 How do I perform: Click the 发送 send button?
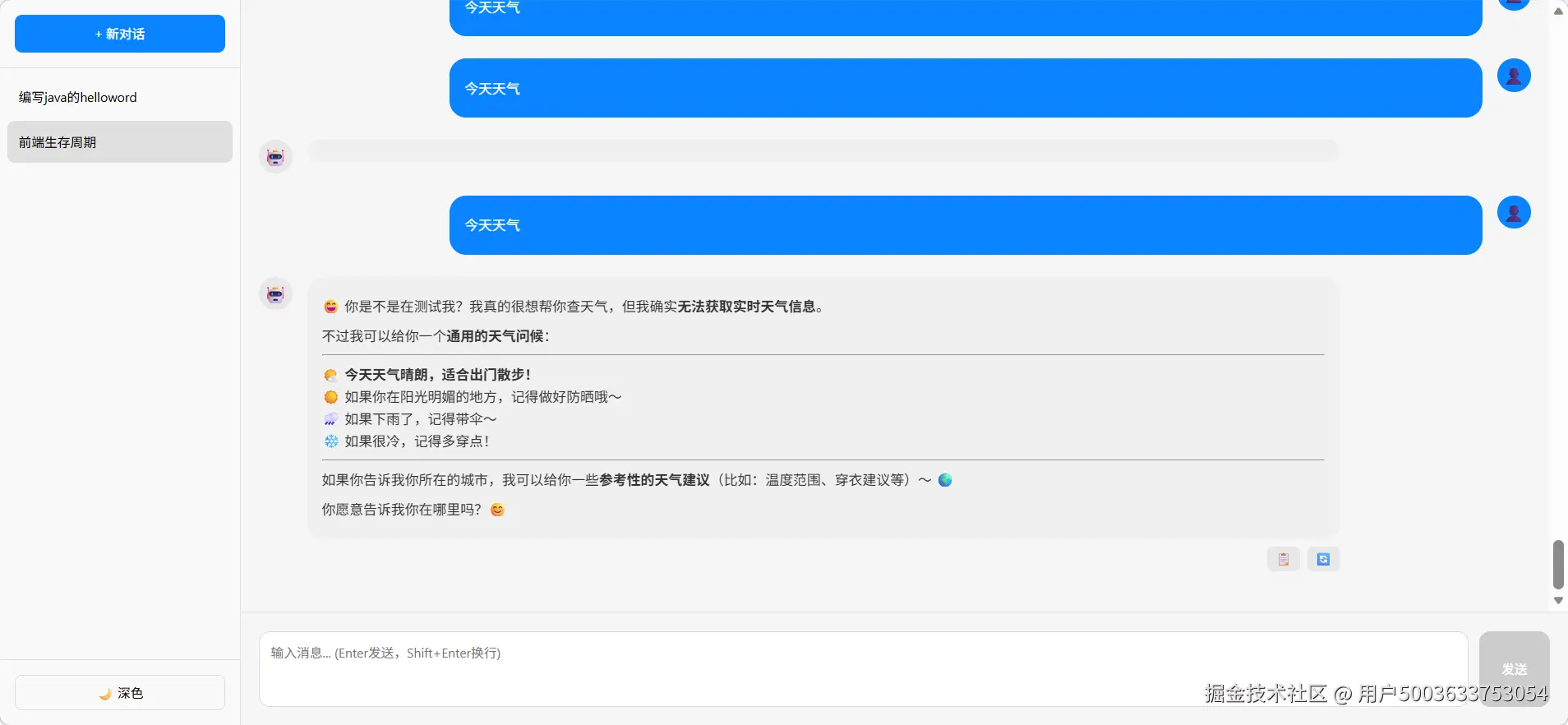pyautogui.click(x=1514, y=669)
